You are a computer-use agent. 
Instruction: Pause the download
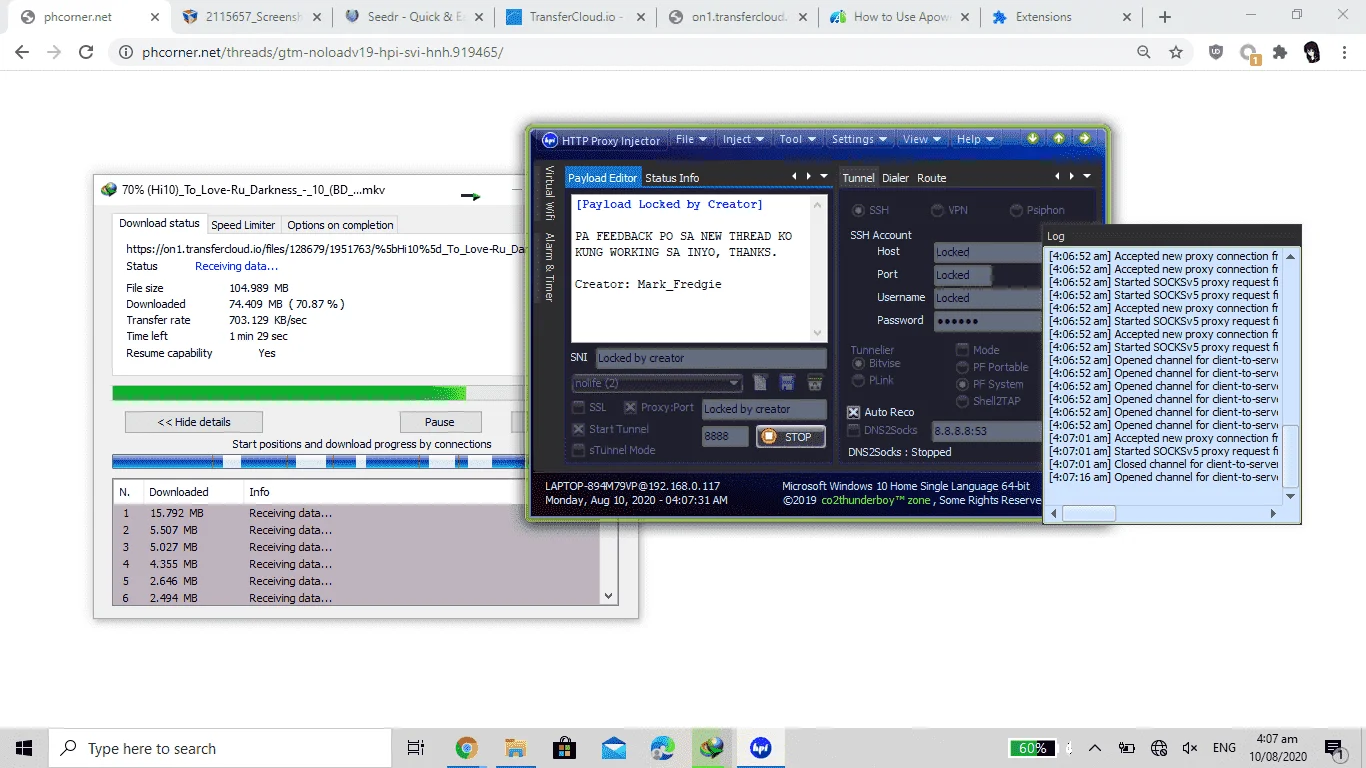pyautogui.click(x=440, y=422)
